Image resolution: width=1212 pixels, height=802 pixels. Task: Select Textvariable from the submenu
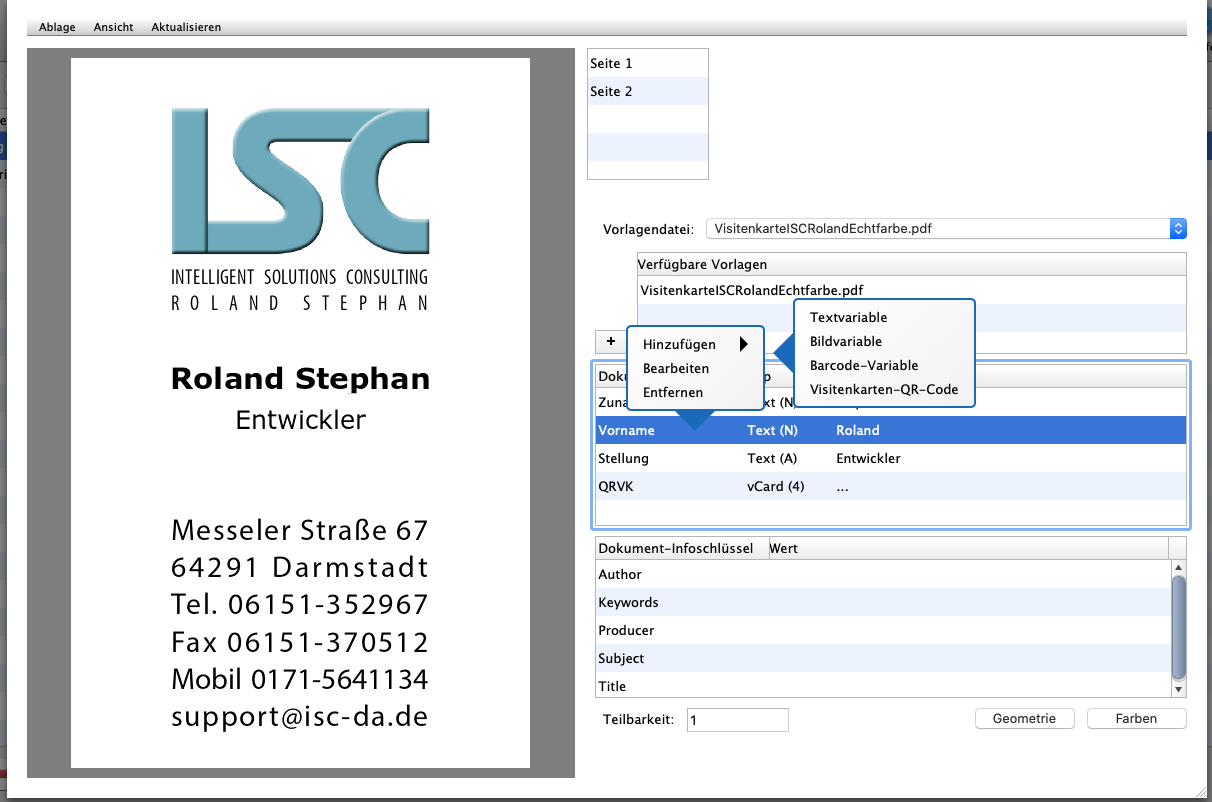849,317
